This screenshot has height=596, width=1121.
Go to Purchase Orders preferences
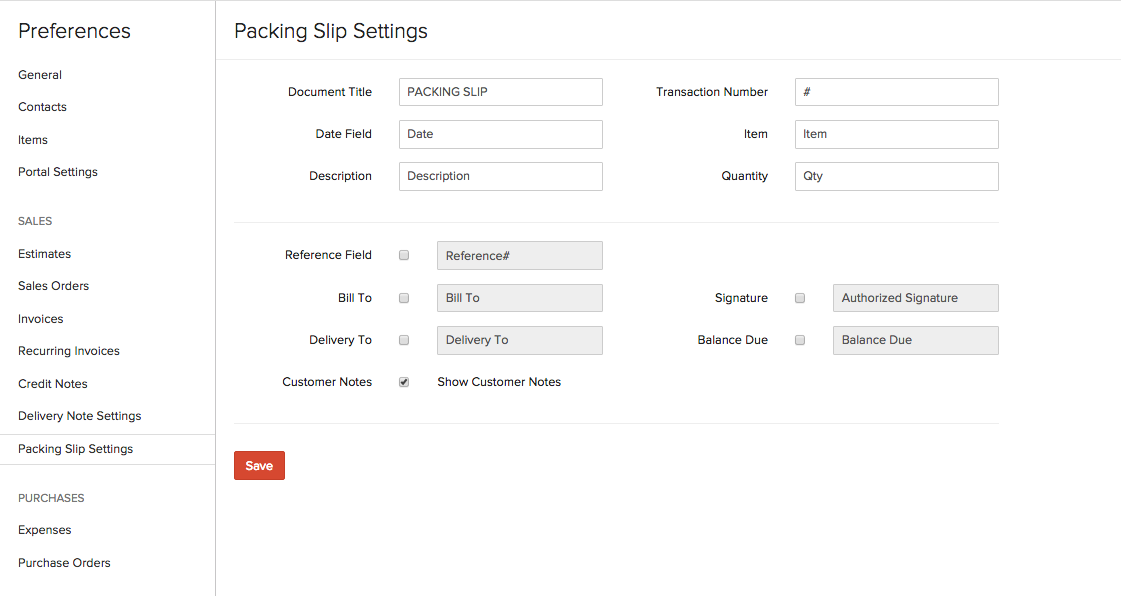point(64,563)
